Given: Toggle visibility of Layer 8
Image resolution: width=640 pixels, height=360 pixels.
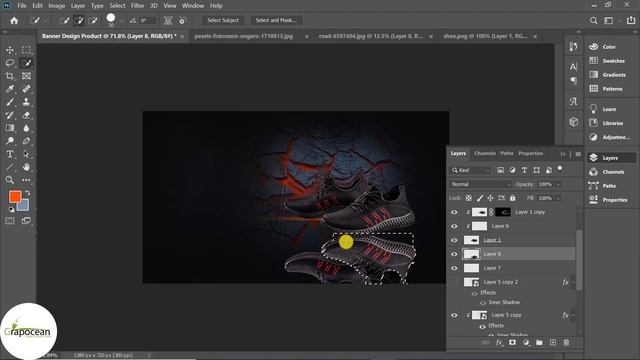Looking at the screenshot, I should click(x=454, y=254).
